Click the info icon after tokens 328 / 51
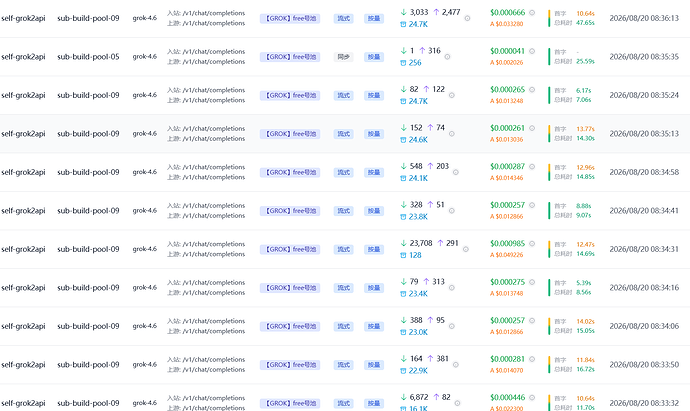The height and width of the screenshot is (411, 690). [x=451, y=211]
